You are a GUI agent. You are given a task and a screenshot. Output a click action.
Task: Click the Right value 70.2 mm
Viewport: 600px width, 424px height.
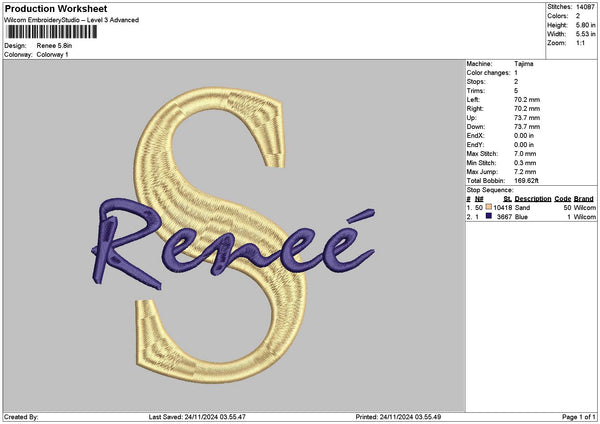pyautogui.click(x=527, y=109)
